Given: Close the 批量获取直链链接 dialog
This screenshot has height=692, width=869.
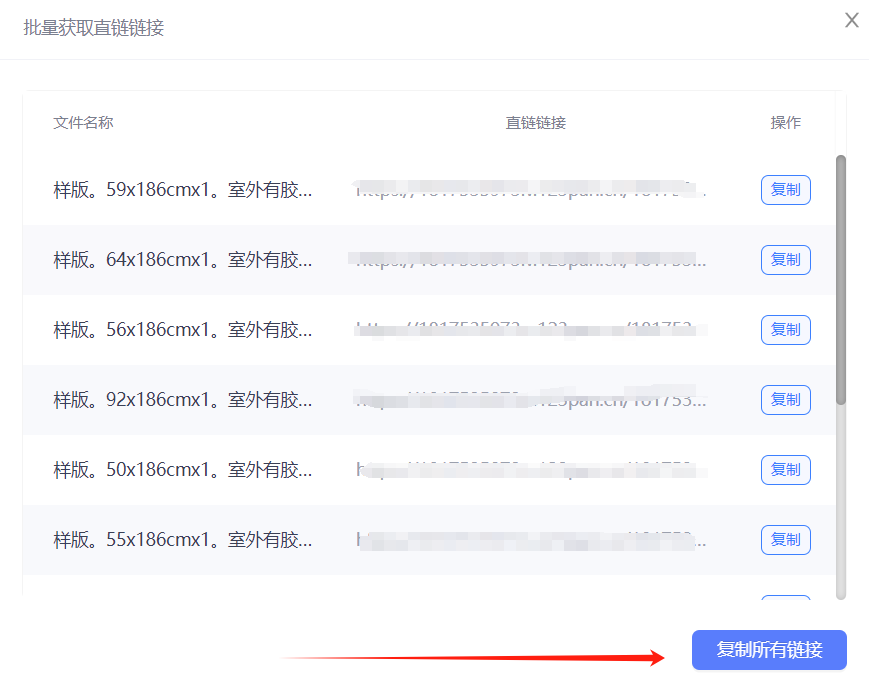Looking at the screenshot, I should click(x=852, y=20).
